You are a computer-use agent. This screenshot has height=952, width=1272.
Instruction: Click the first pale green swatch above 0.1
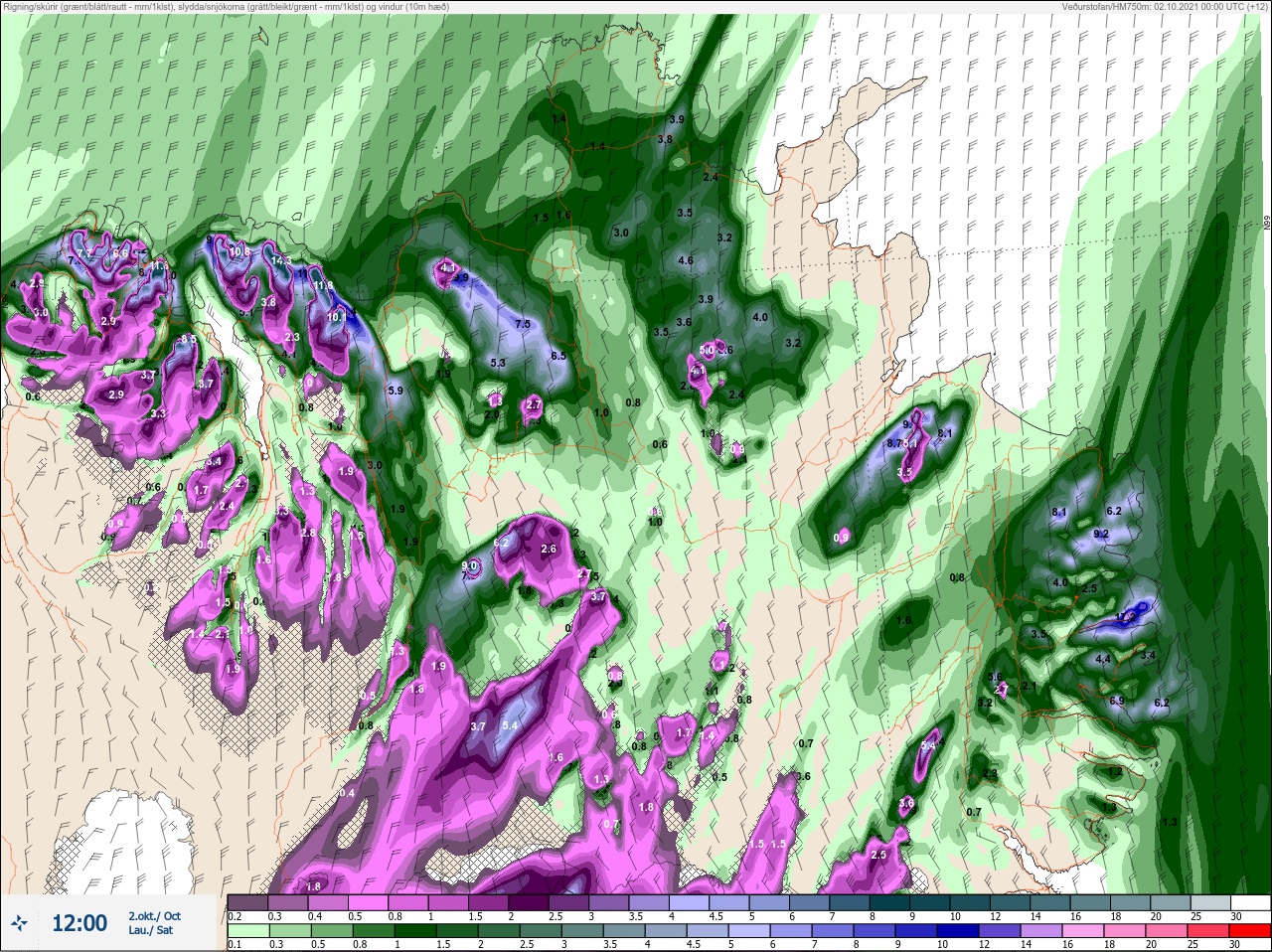247,930
